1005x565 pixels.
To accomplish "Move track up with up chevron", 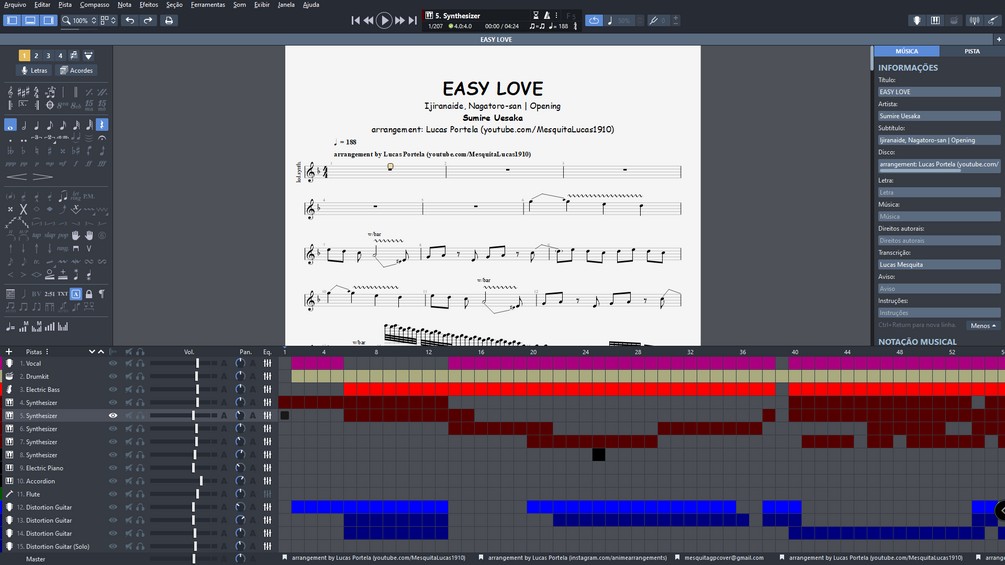I will (x=101, y=352).
